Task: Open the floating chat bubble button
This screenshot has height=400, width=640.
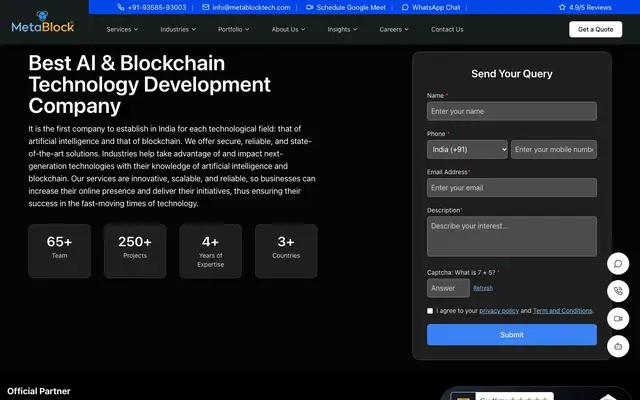Action: [x=618, y=263]
